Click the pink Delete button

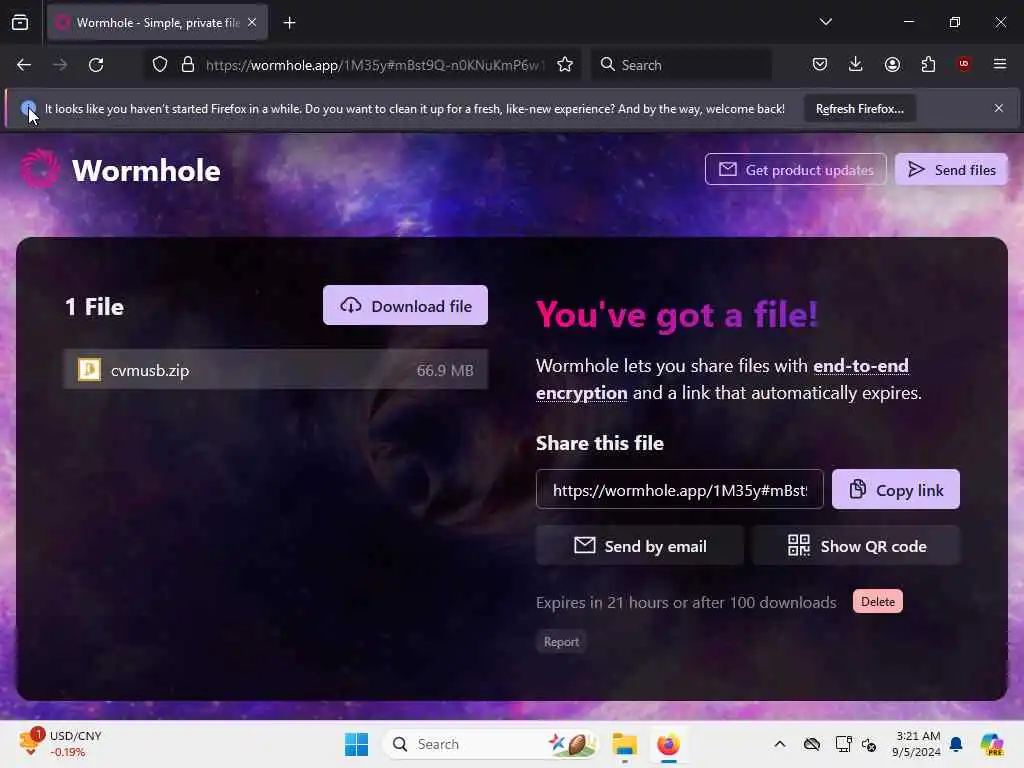[x=878, y=601]
